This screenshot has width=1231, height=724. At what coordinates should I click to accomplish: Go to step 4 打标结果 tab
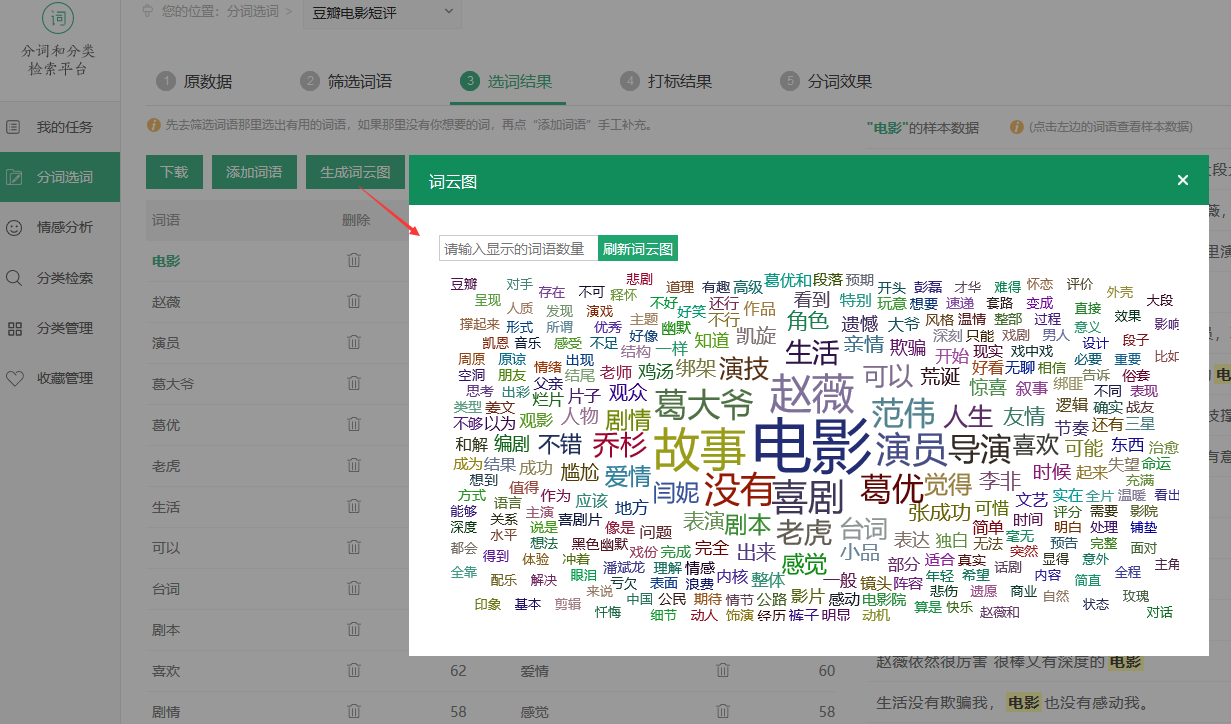[666, 82]
